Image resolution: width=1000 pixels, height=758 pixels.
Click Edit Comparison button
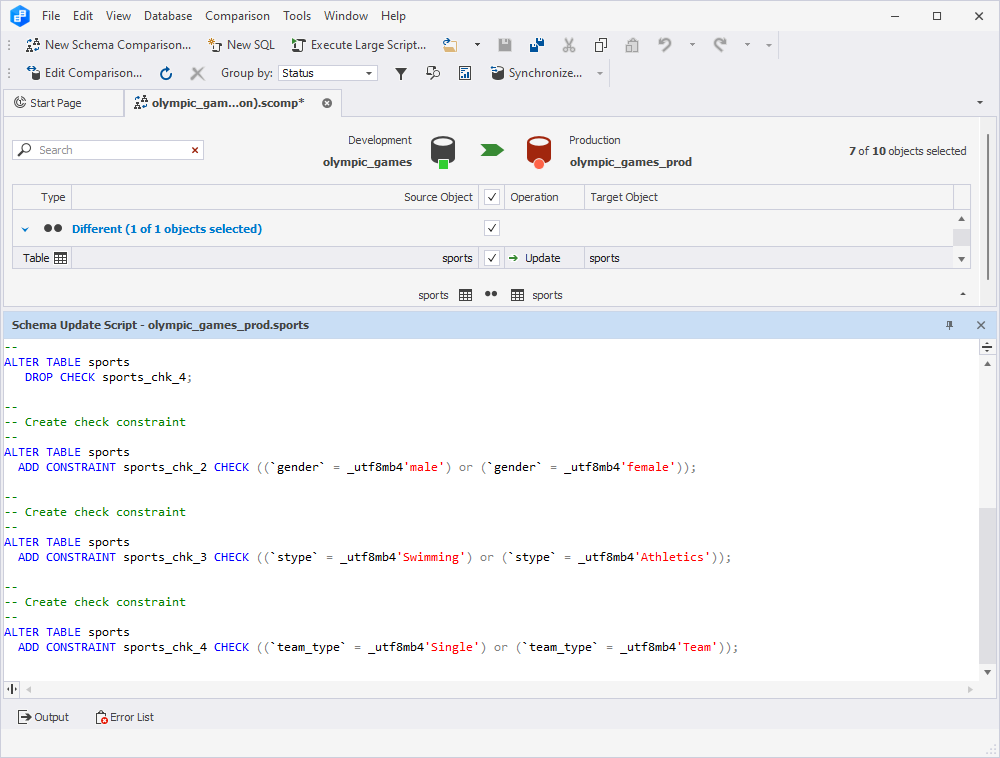[x=84, y=73]
